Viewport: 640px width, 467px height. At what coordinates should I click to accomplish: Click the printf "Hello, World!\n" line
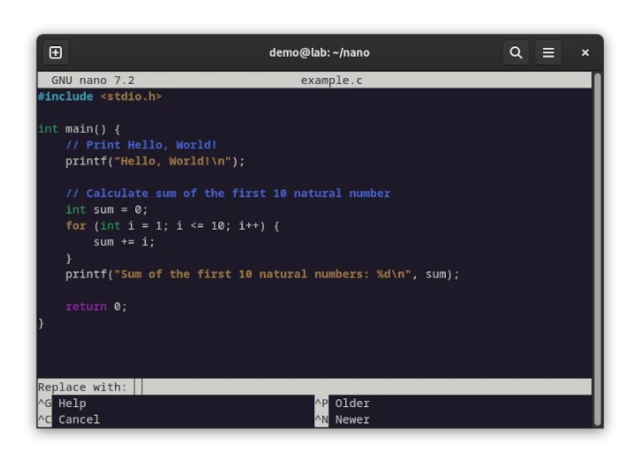pyautogui.click(x=155, y=161)
